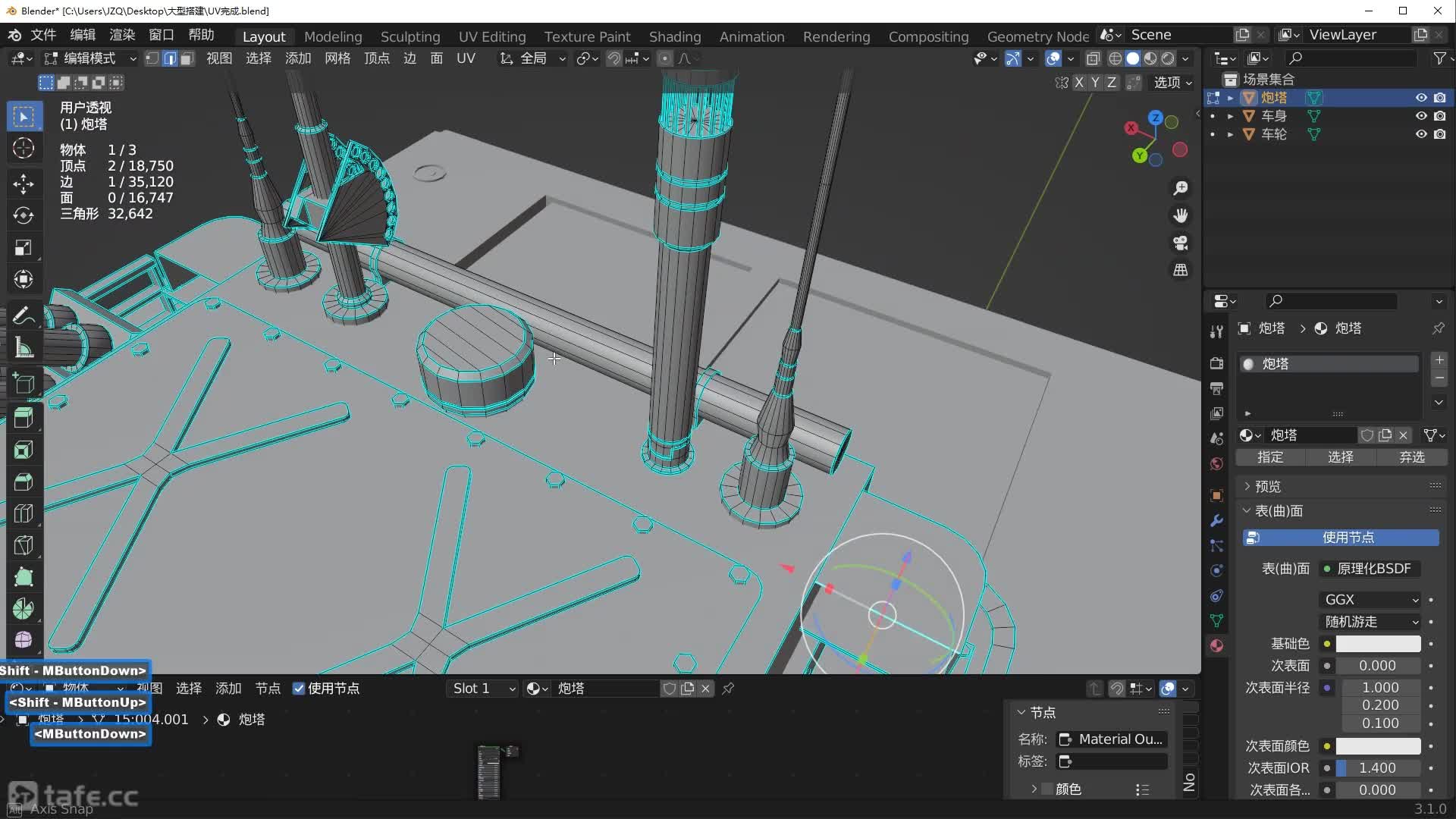The width and height of the screenshot is (1456, 819).
Task: Click the 基础色 color swatch
Action: tap(1377, 644)
